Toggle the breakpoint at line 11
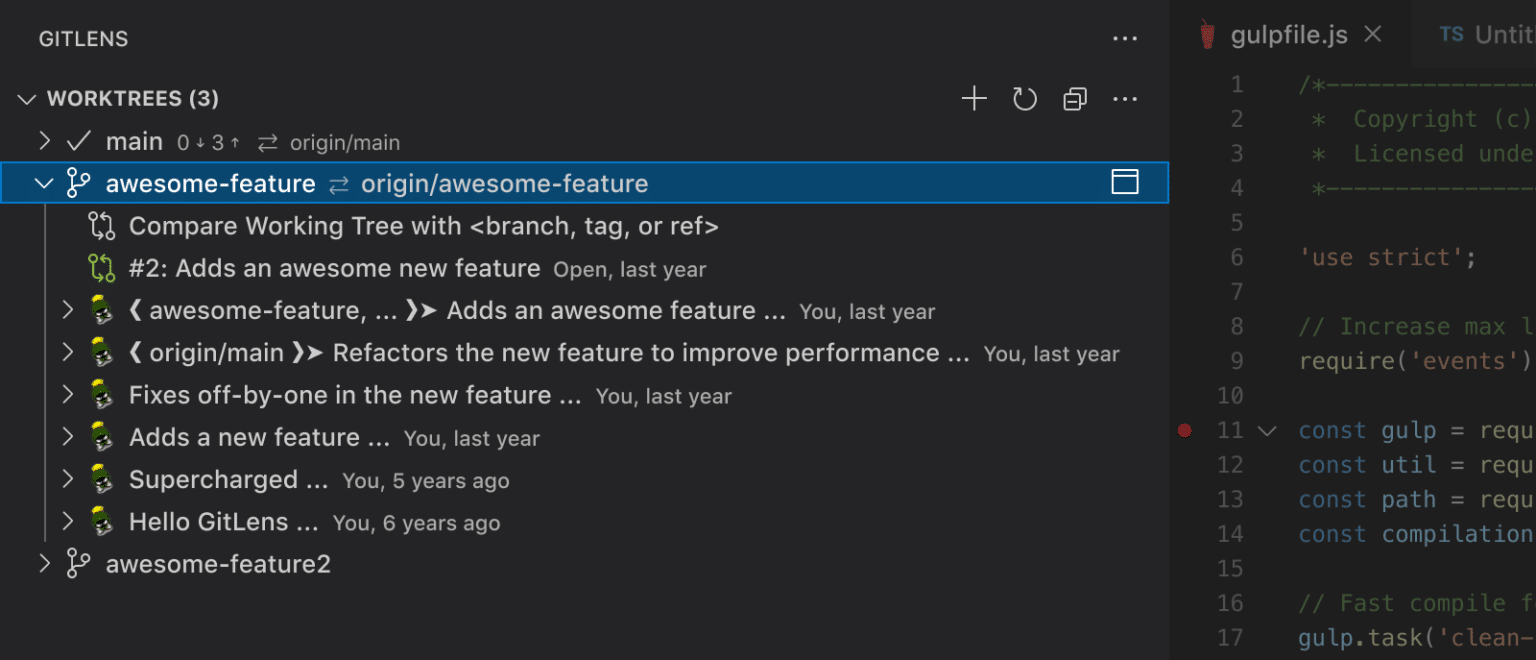 (1185, 430)
